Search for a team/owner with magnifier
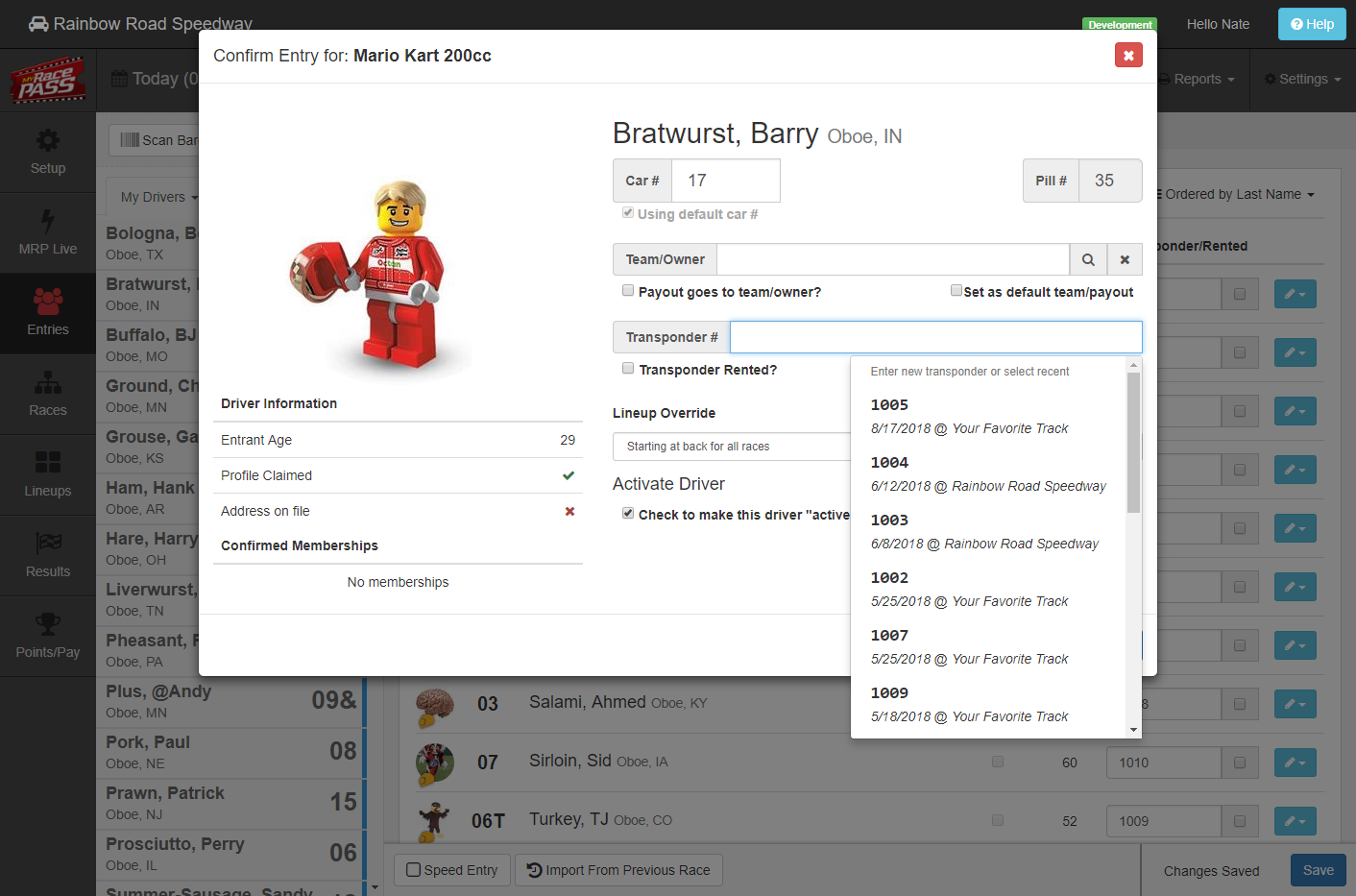Image resolution: width=1356 pixels, height=896 pixels. [1088, 259]
